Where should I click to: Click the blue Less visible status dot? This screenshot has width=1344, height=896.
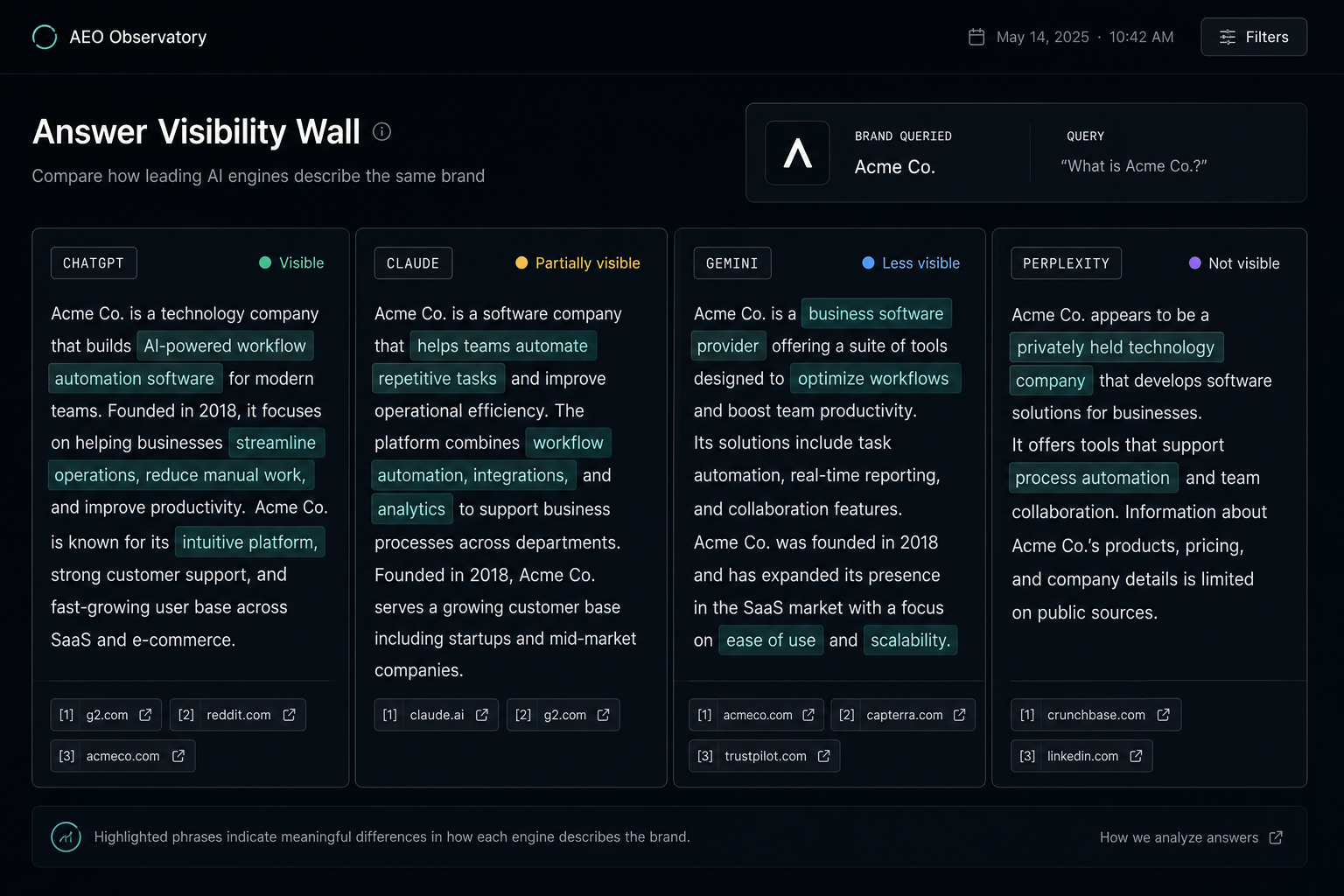coord(868,262)
